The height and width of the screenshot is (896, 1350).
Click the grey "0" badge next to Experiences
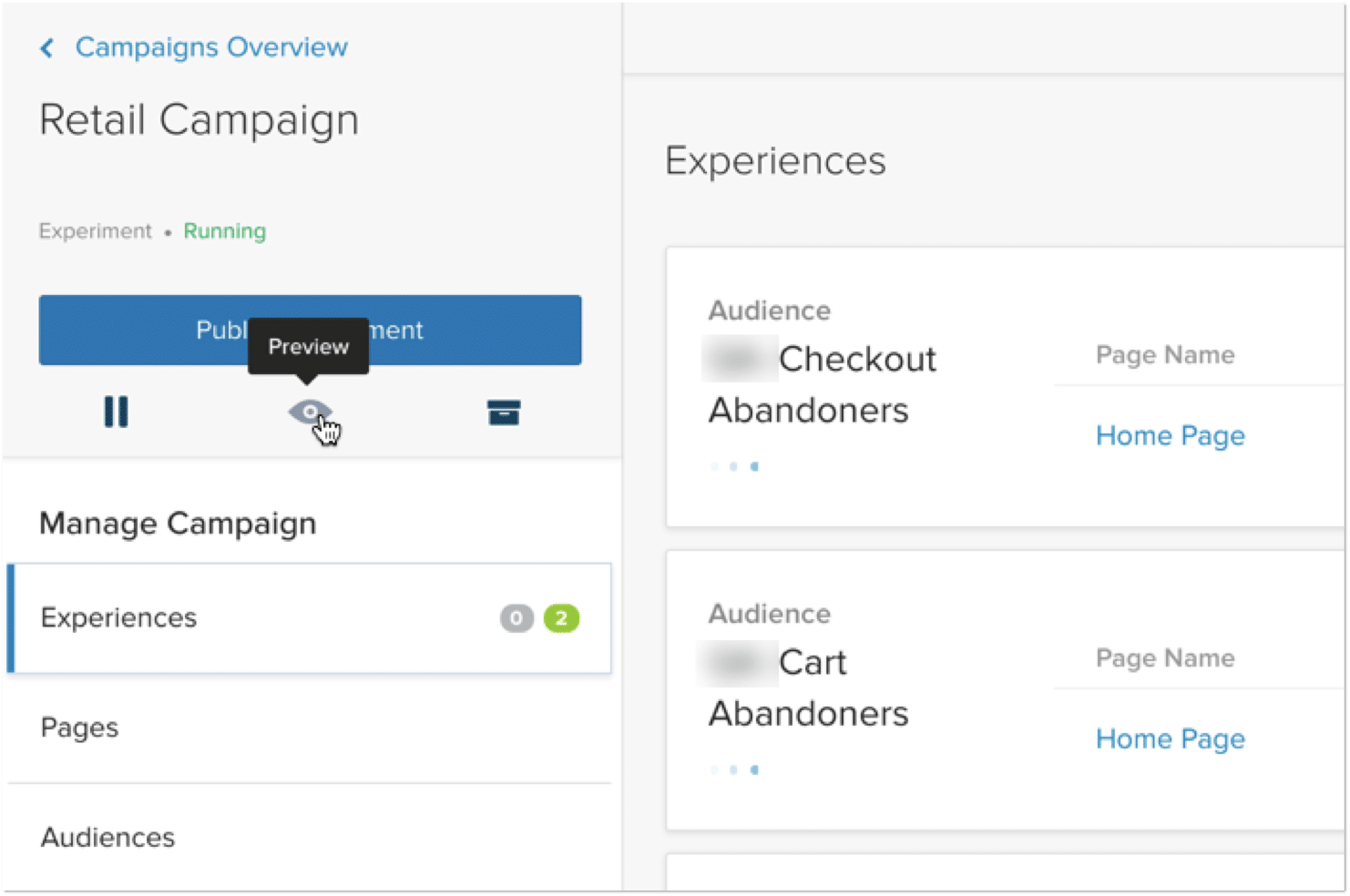[x=516, y=618]
